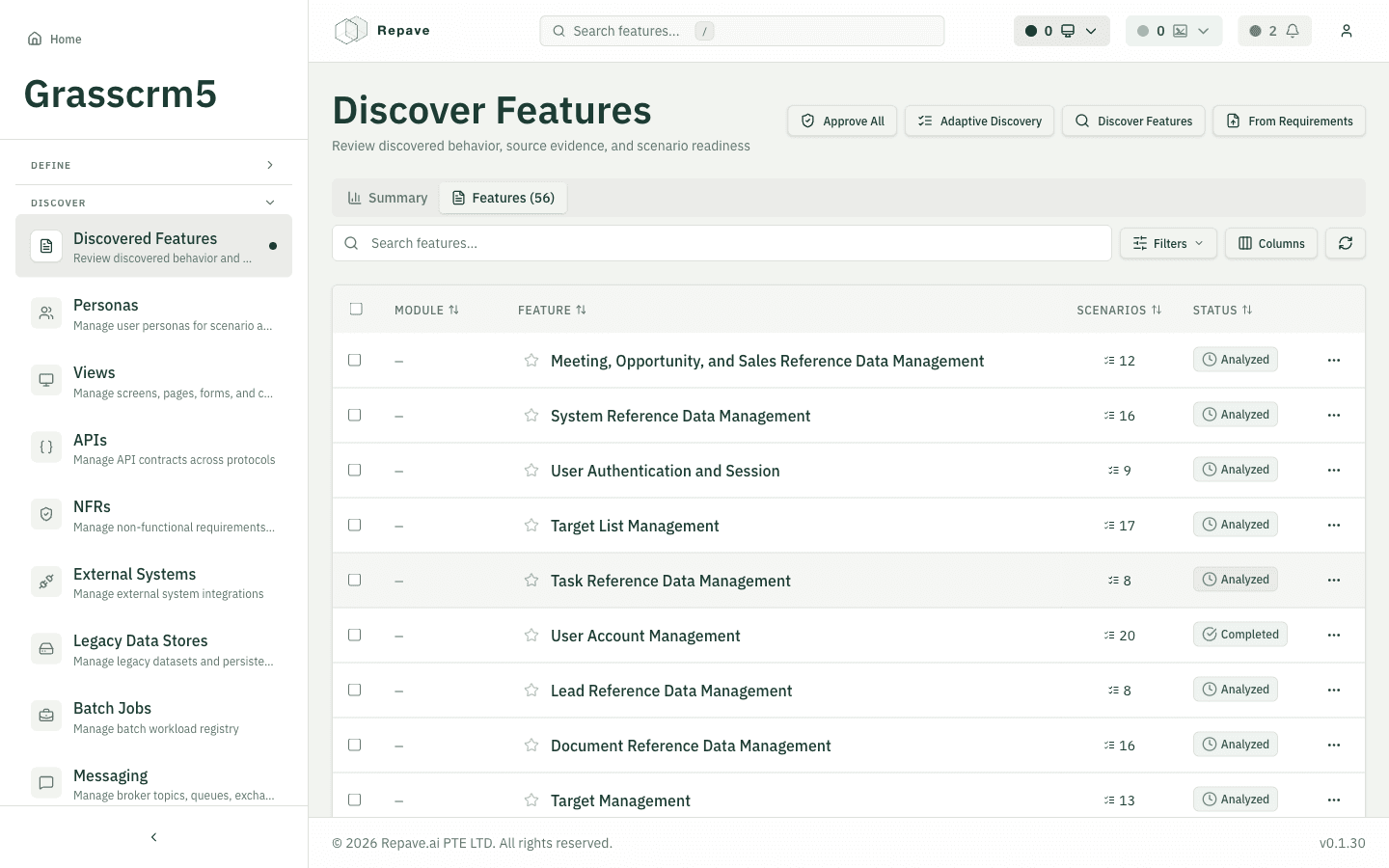Focus the top global search features field
This screenshot has height=868, width=1389.
coord(742,31)
